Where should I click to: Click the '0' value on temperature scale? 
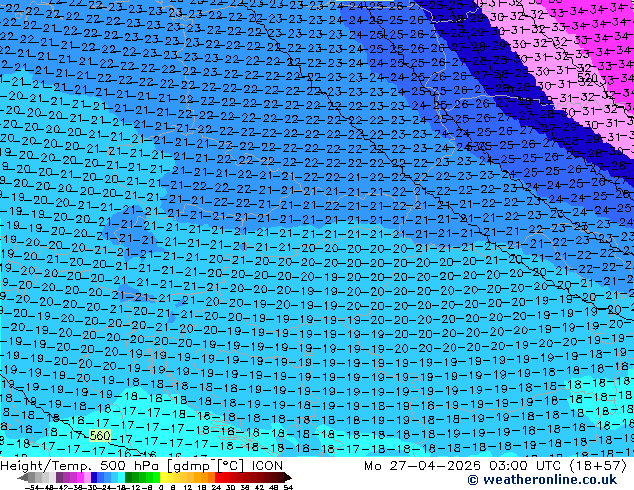(161, 488)
